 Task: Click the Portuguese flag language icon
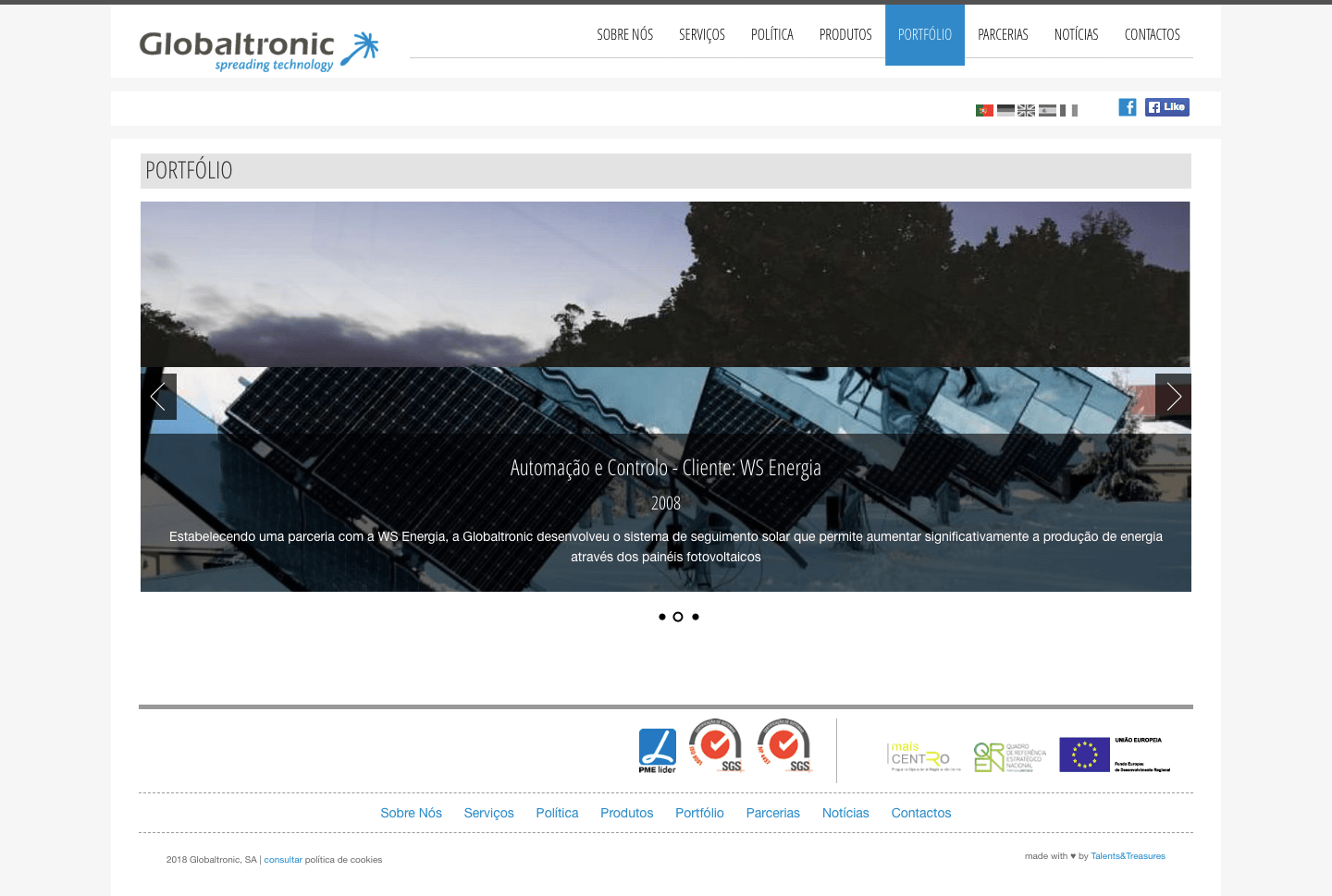984,111
